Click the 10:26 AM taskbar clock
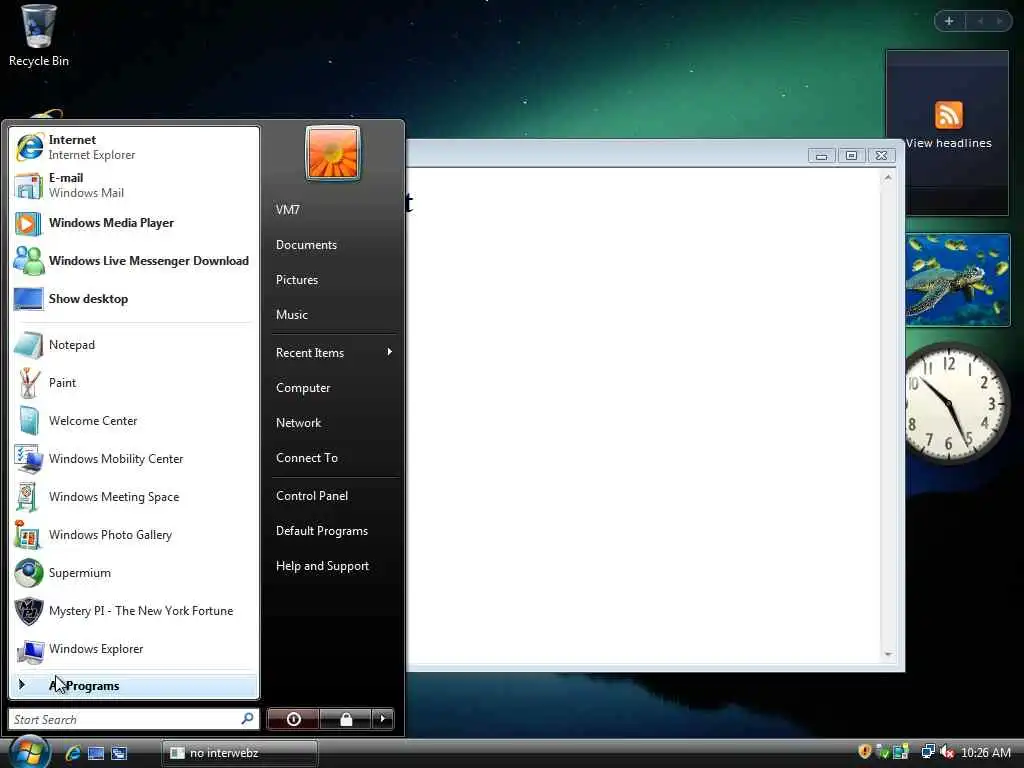1024x768 pixels. [985, 753]
